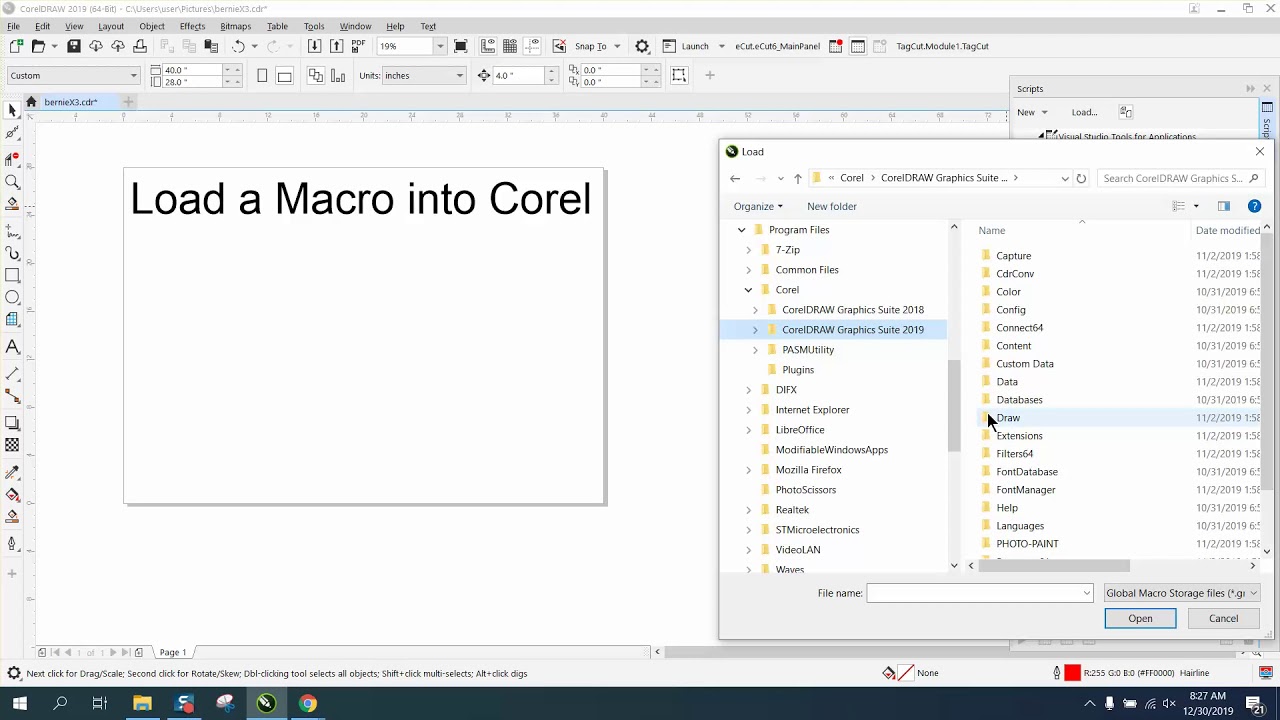Select the Text tool in toolbox
This screenshot has height=720, width=1280.
tap(12, 347)
